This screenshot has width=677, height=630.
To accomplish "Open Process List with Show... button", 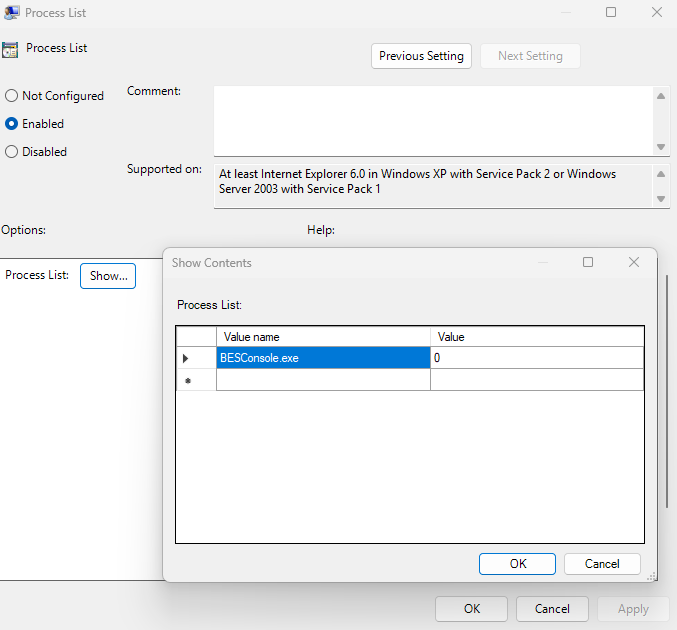I will click(x=108, y=276).
